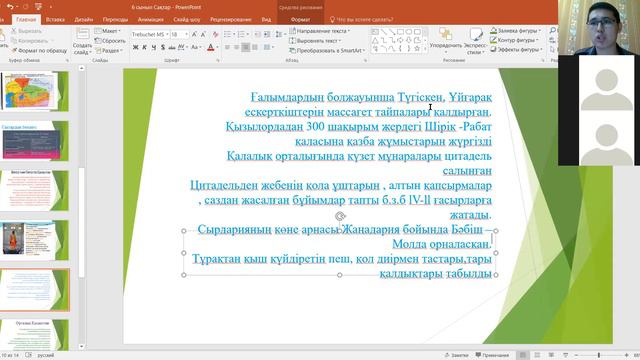Click the increase indent level icon
This screenshot has width=640, height=360.
267,34
